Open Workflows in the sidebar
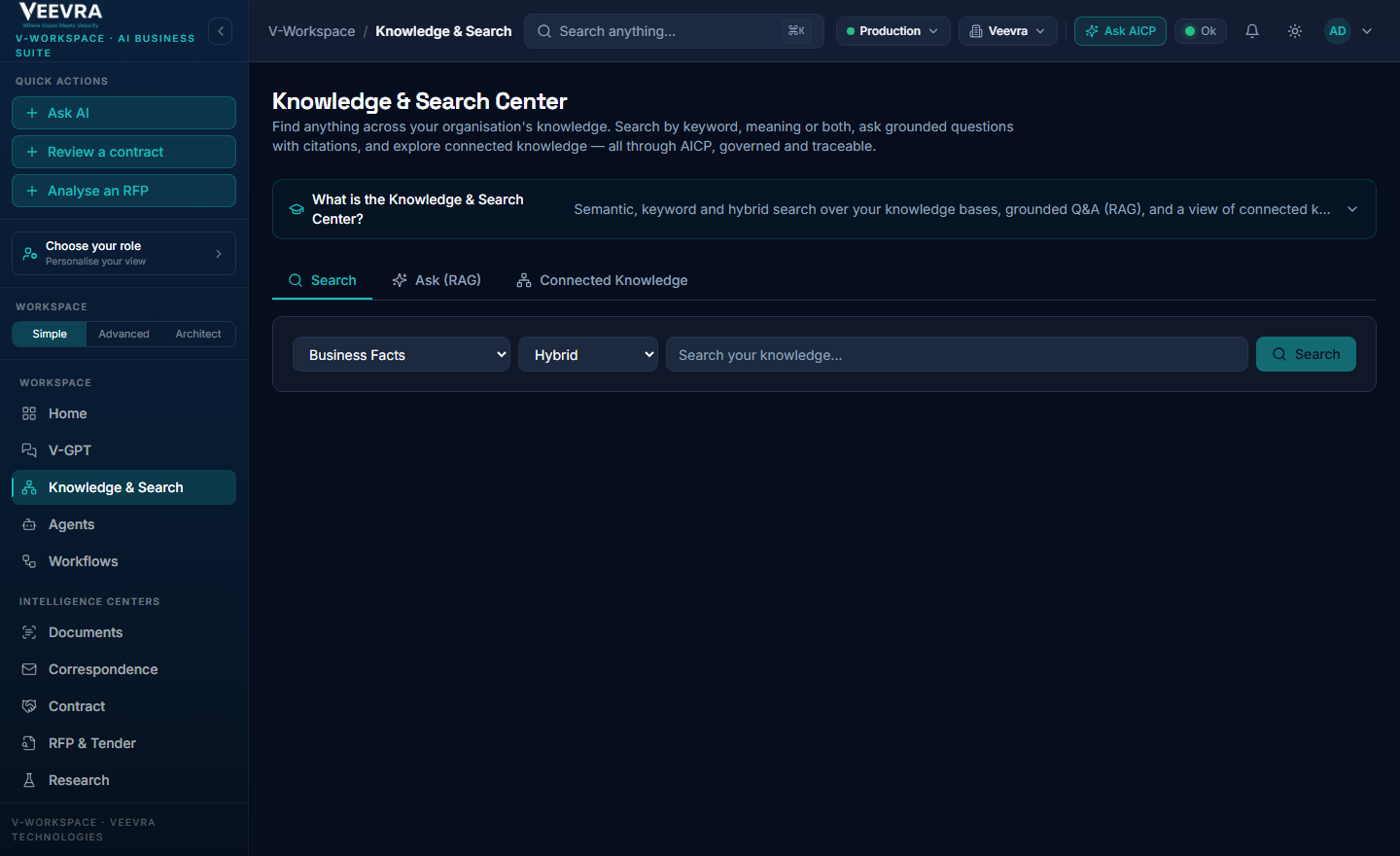The height and width of the screenshot is (856, 1400). 123,561
